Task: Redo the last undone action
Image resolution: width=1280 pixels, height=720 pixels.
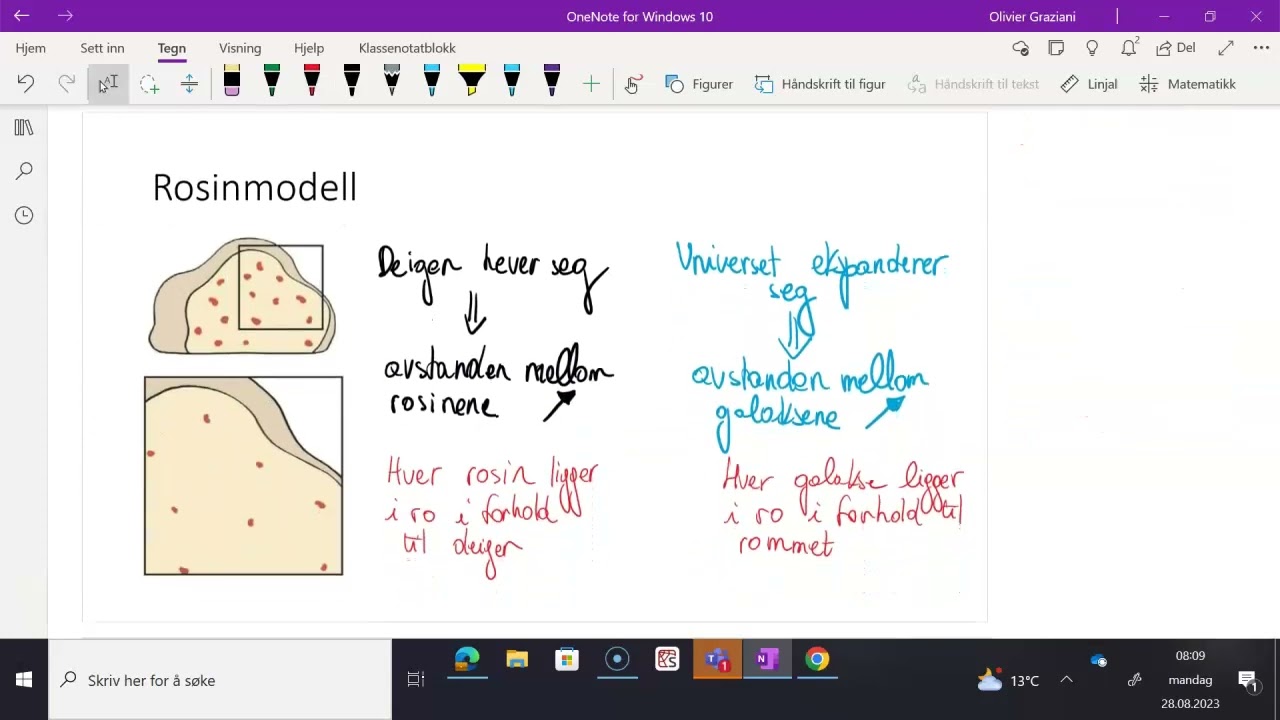Action: [66, 84]
